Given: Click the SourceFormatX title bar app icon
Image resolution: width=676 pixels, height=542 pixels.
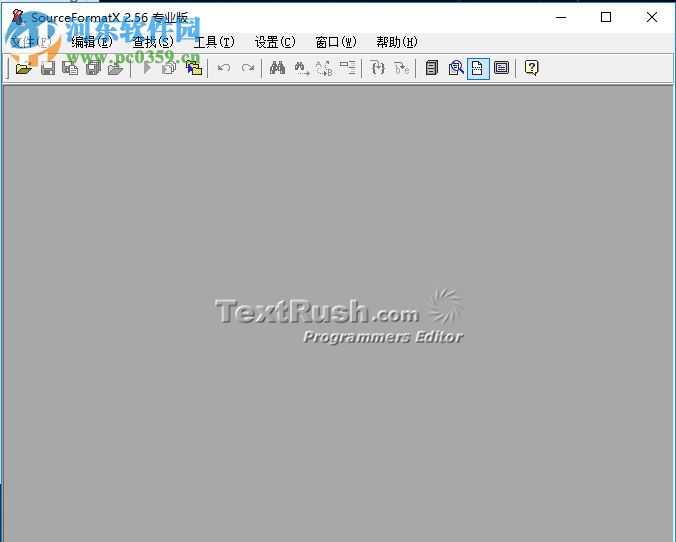Looking at the screenshot, I should (18, 17).
